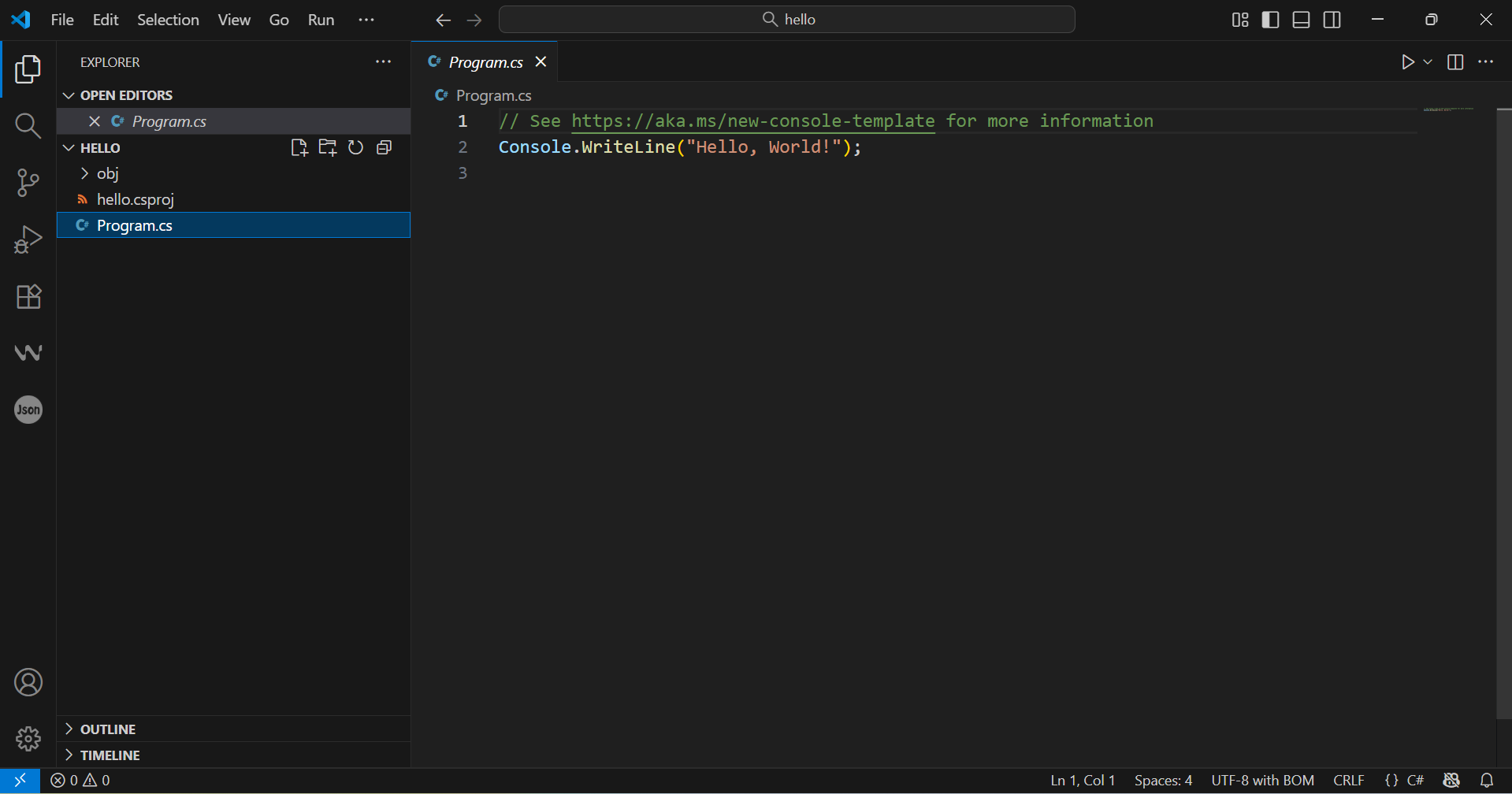Click the New File icon in HELLO folder

click(299, 147)
